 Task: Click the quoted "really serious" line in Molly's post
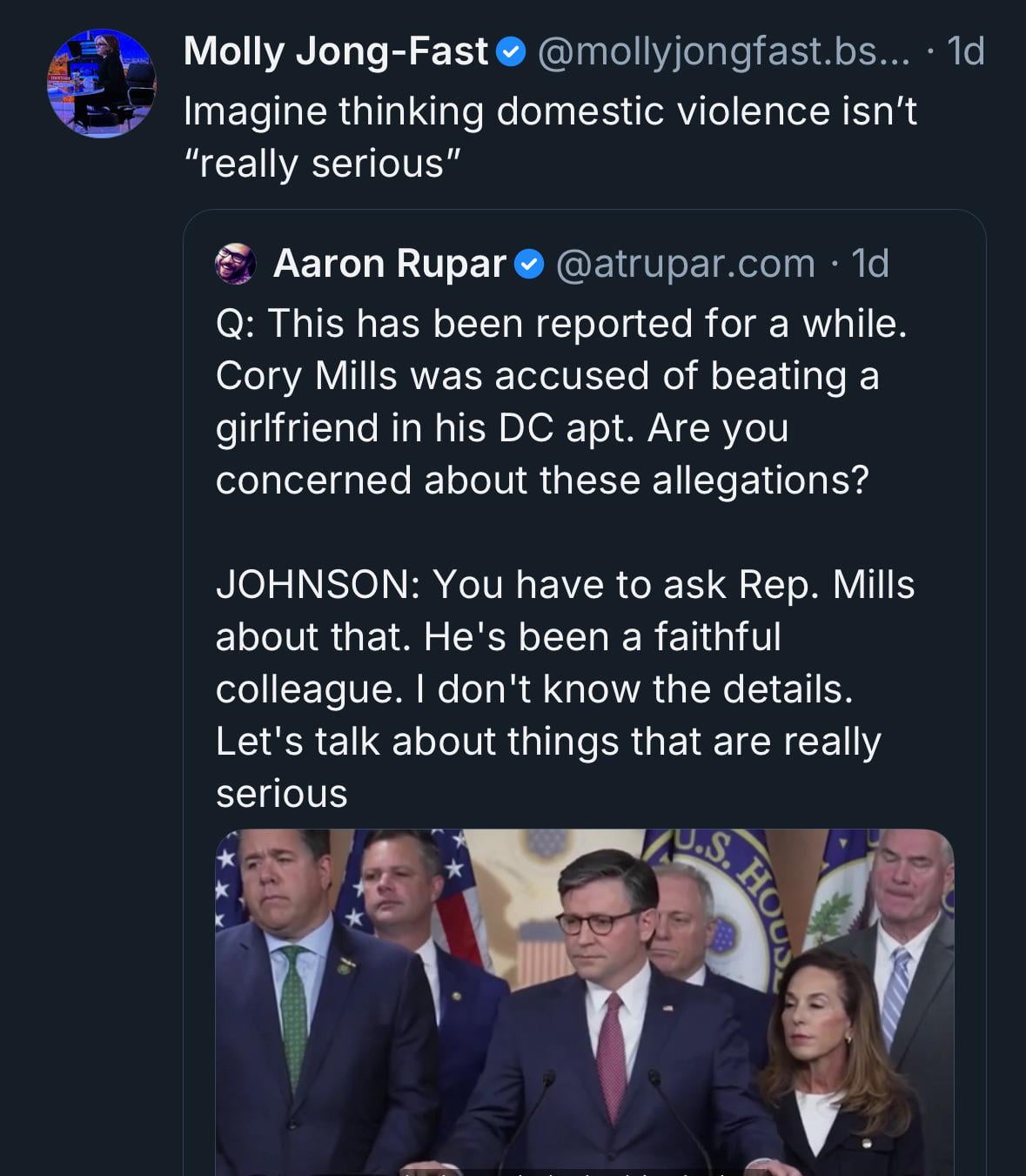tap(321, 164)
